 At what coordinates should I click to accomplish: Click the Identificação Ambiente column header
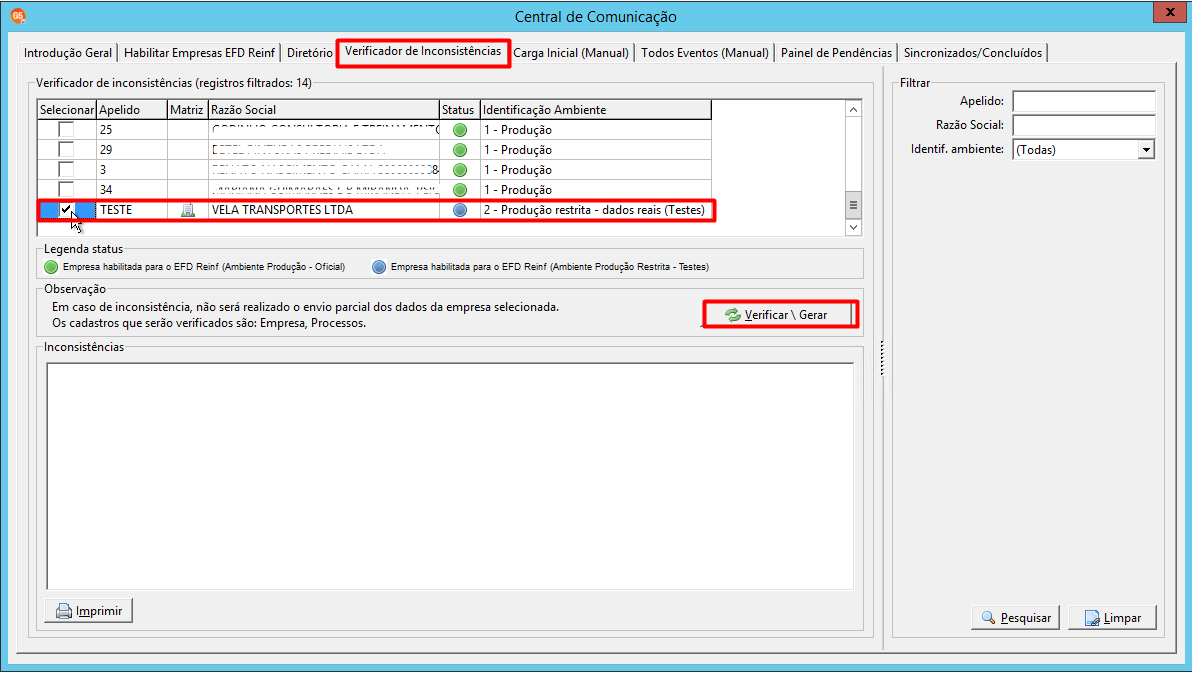click(x=596, y=110)
